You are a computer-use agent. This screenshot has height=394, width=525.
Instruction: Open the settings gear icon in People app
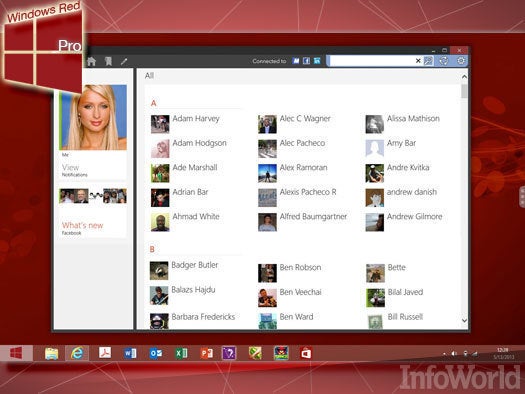pyautogui.click(x=461, y=61)
